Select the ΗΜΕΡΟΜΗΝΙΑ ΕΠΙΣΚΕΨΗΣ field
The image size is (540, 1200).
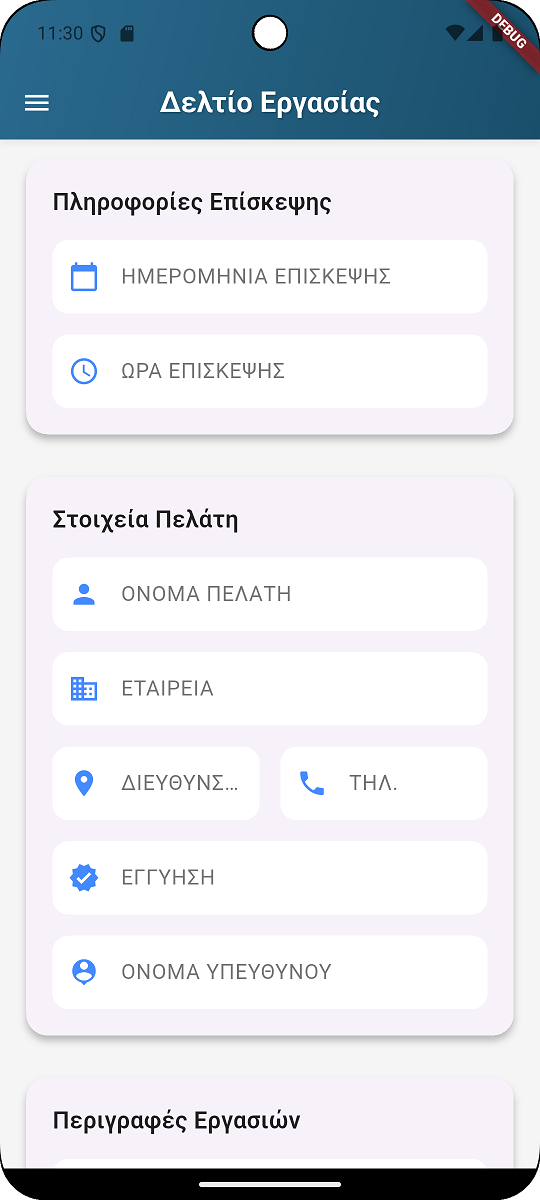click(x=270, y=277)
